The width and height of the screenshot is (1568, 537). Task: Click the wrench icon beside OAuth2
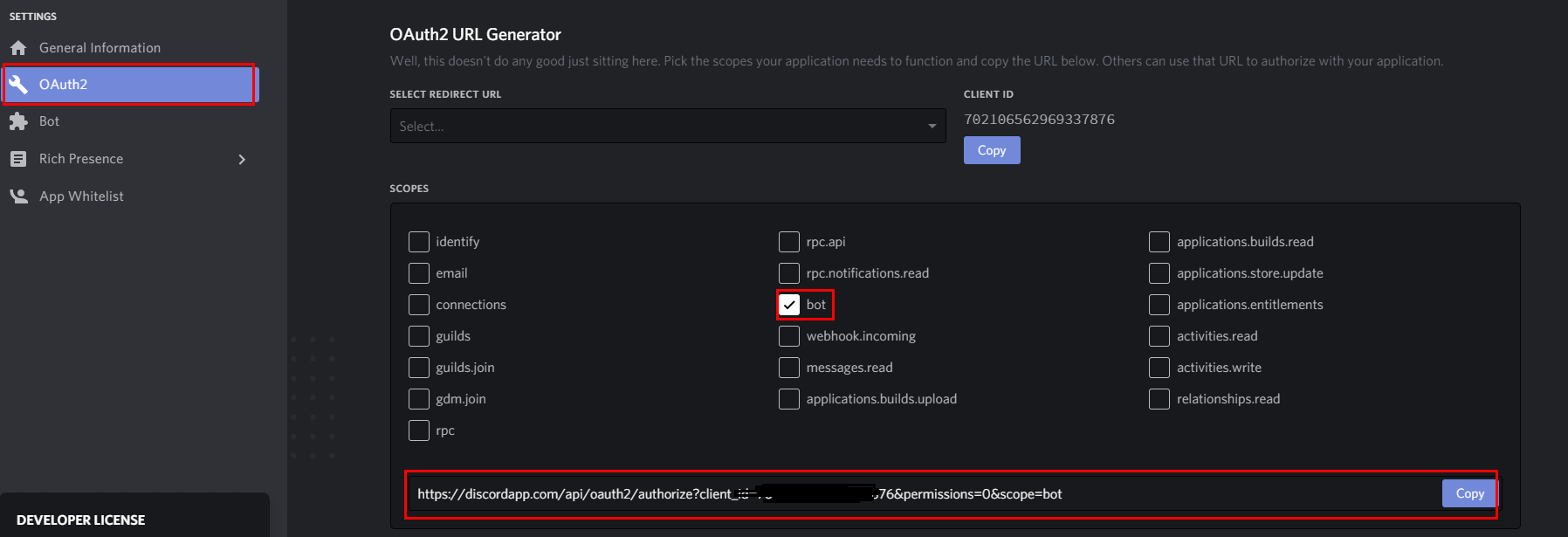(18, 85)
